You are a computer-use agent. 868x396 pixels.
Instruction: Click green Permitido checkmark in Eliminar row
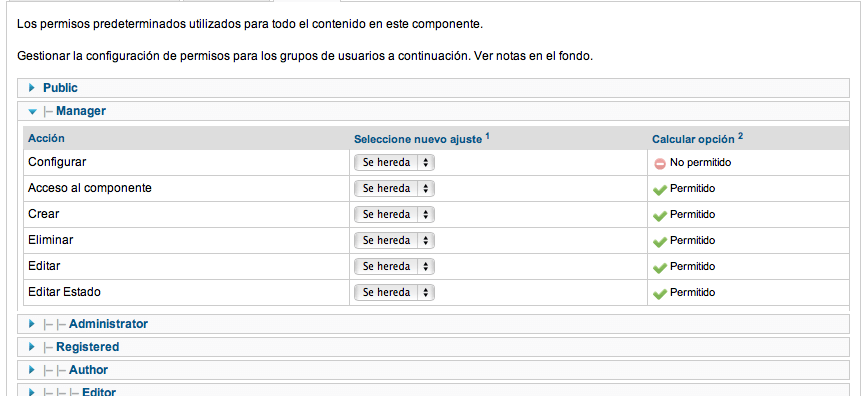659,241
